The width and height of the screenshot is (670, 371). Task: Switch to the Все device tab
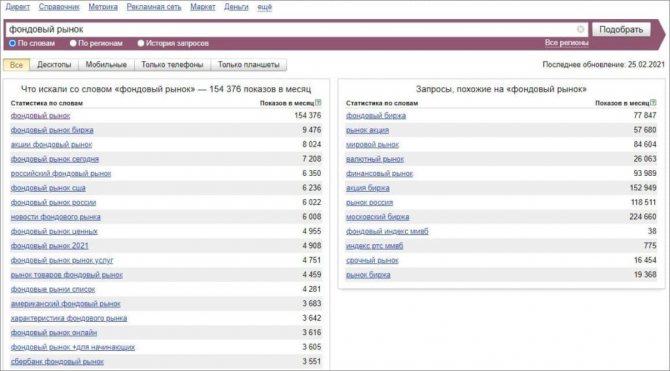tap(16, 65)
